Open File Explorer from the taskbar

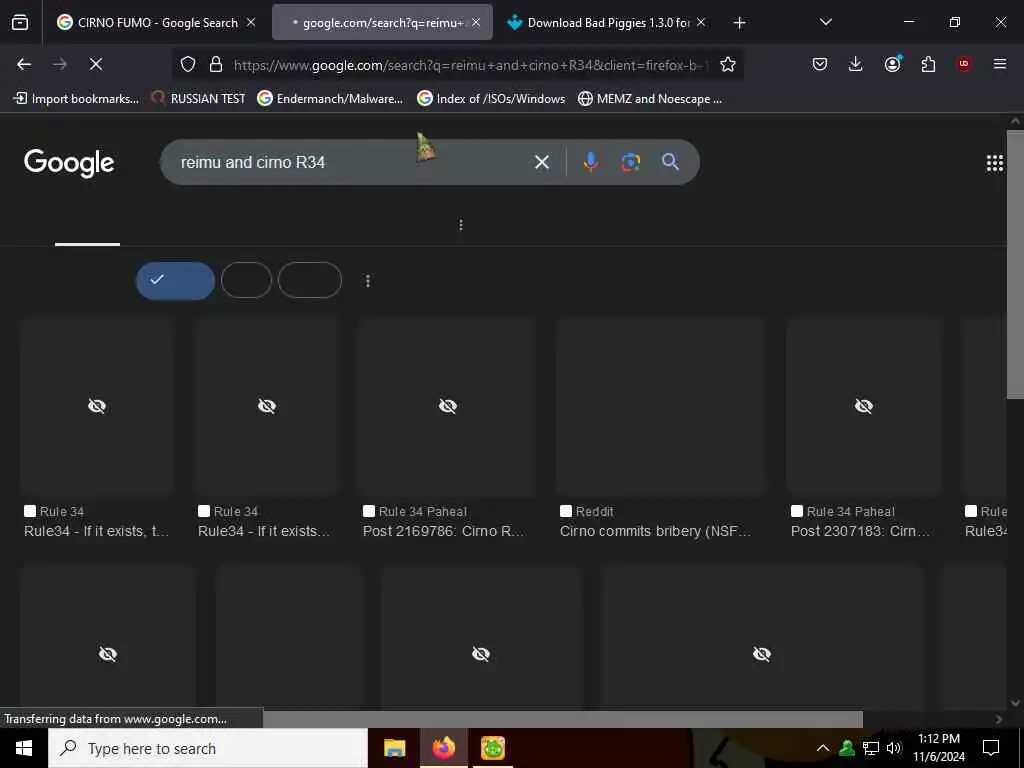click(x=394, y=748)
